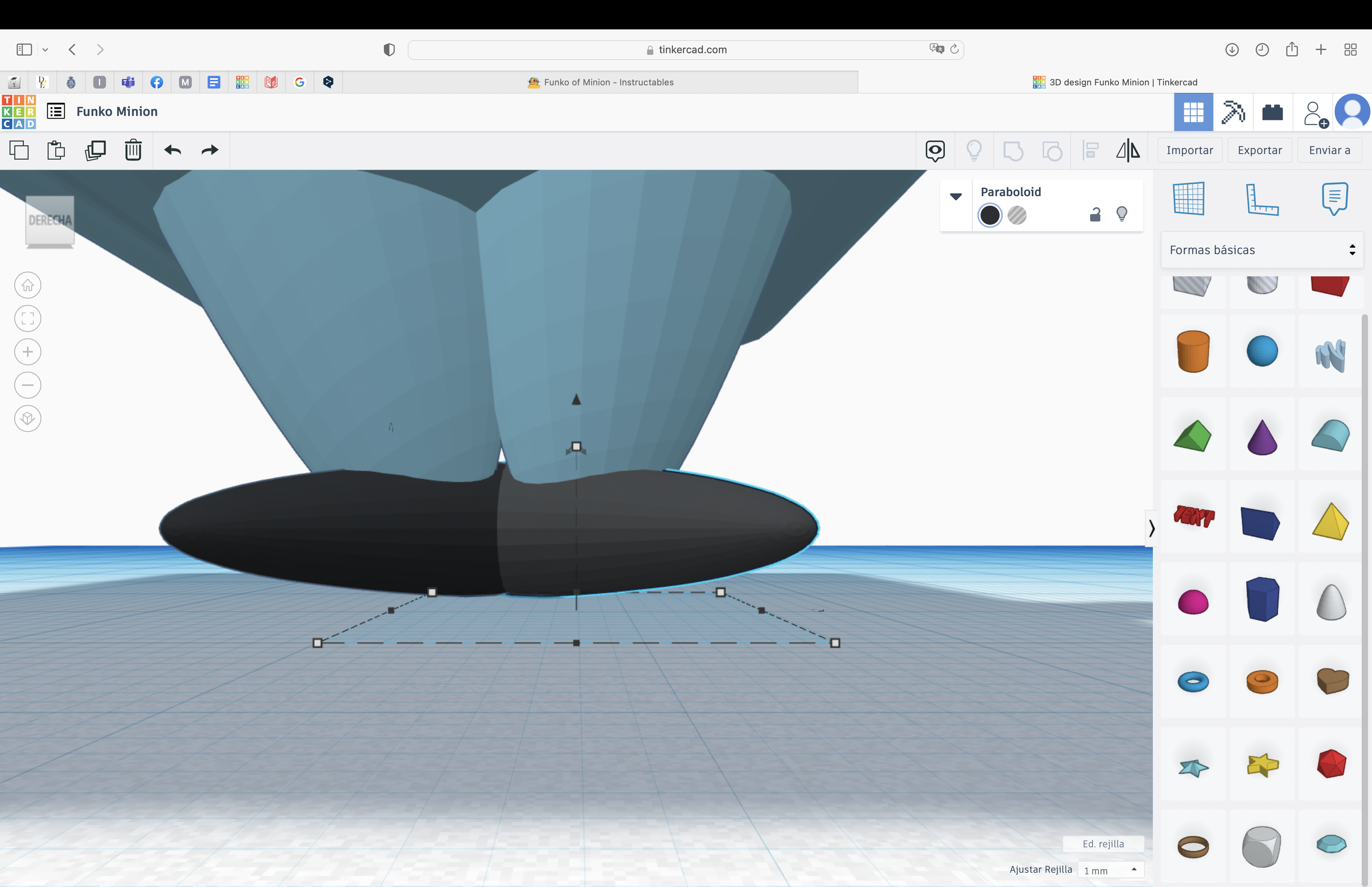
Task: Click the tinkercad.com address bar
Action: pos(685,50)
